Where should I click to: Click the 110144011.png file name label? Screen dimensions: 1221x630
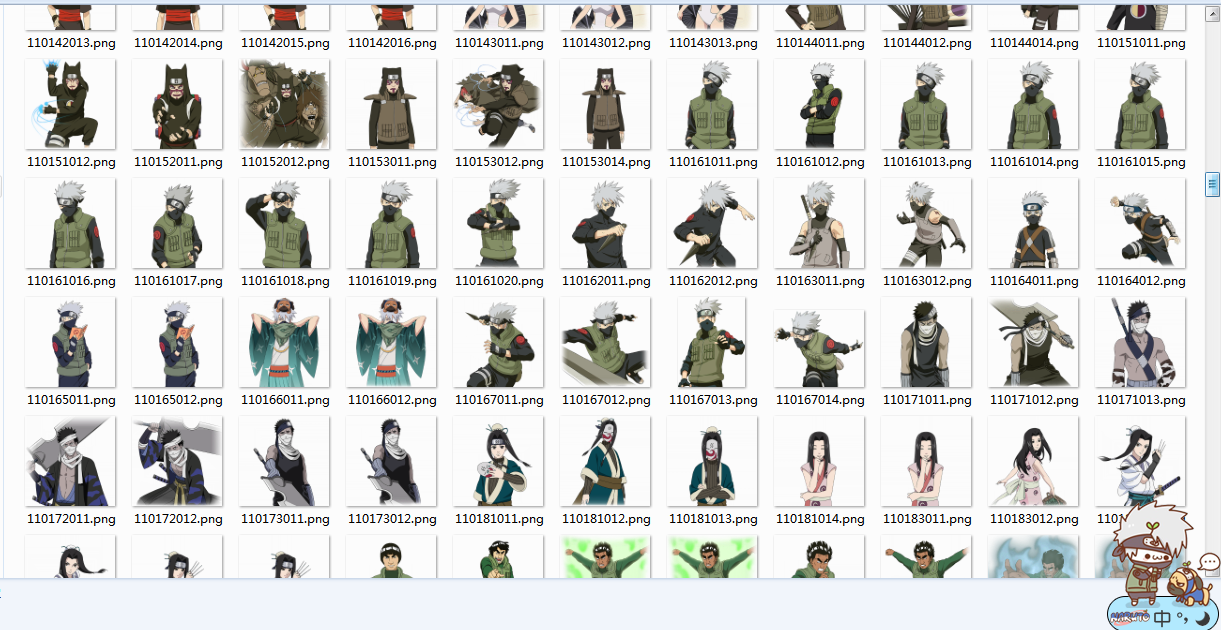(820, 43)
